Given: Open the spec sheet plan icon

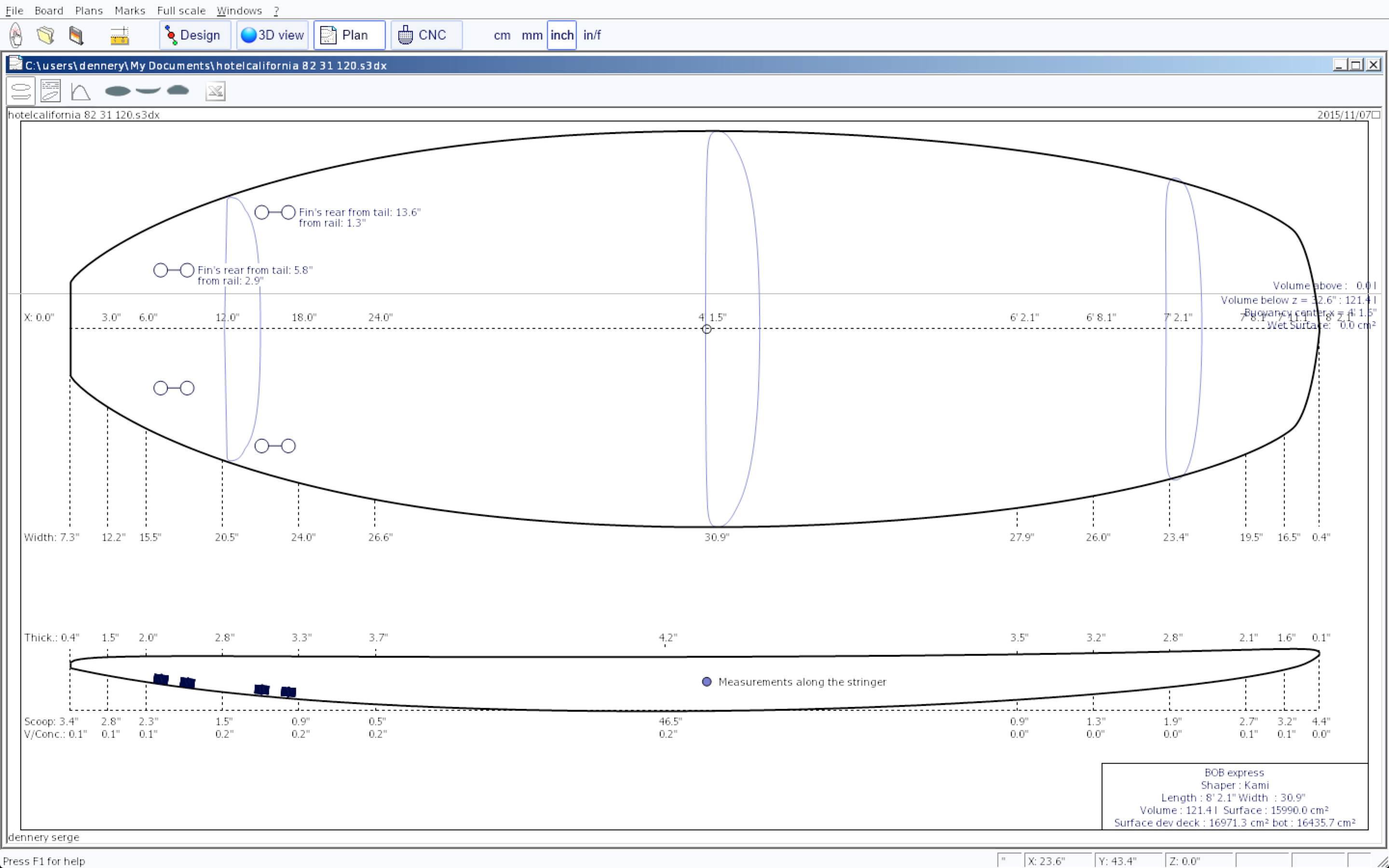Looking at the screenshot, I should [x=51, y=91].
